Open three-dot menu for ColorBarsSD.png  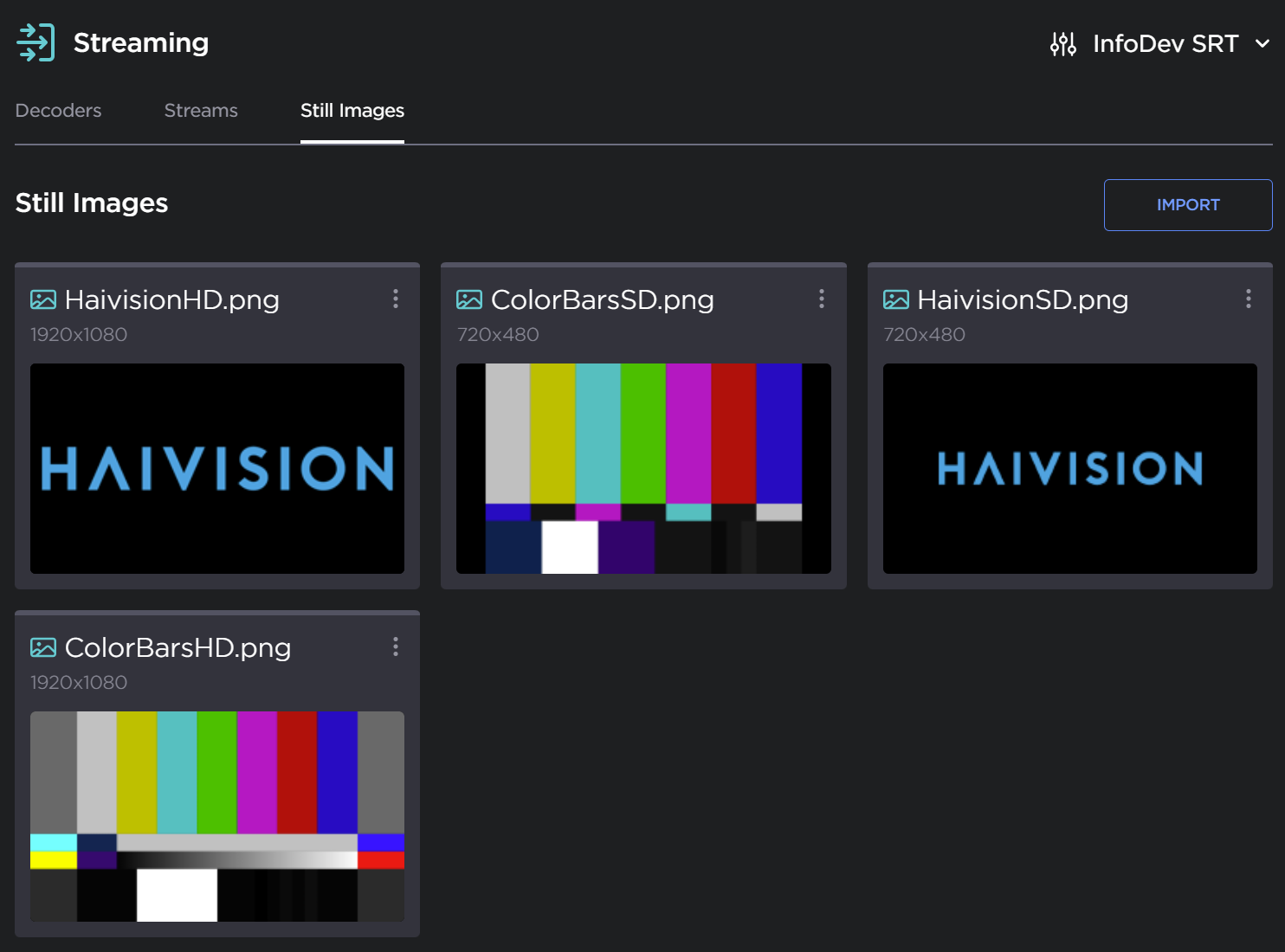[822, 299]
